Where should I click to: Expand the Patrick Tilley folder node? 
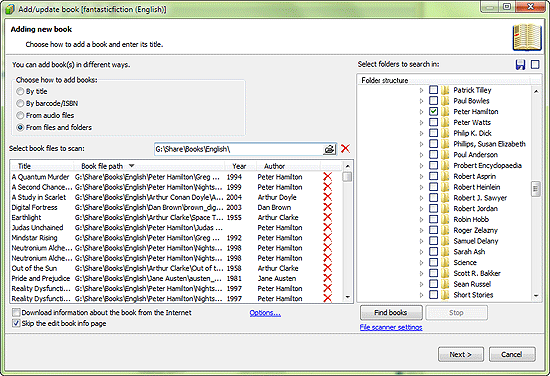click(x=421, y=90)
